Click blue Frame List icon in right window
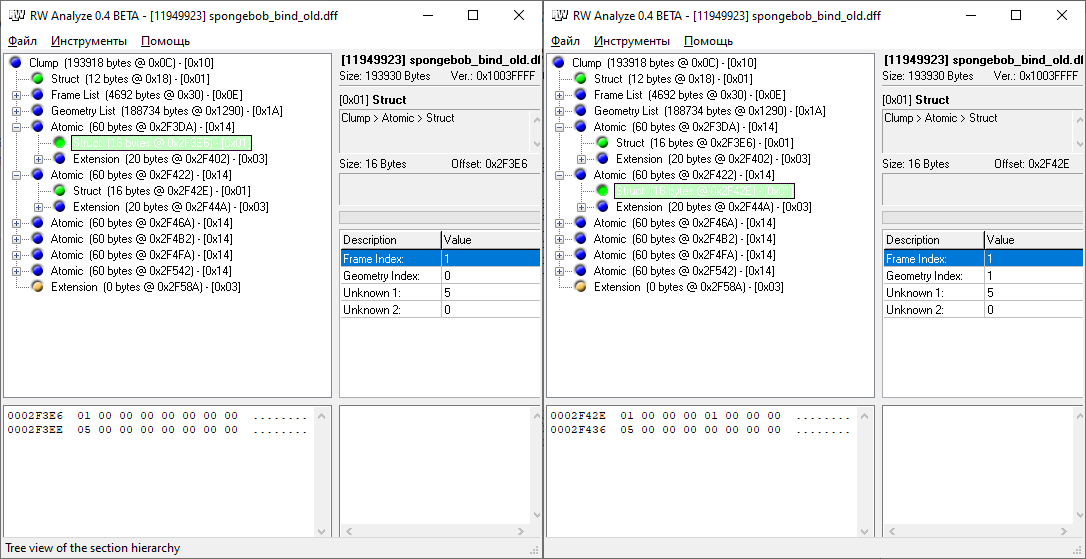The width and height of the screenshot is (1086, 559). coord(581,95)
